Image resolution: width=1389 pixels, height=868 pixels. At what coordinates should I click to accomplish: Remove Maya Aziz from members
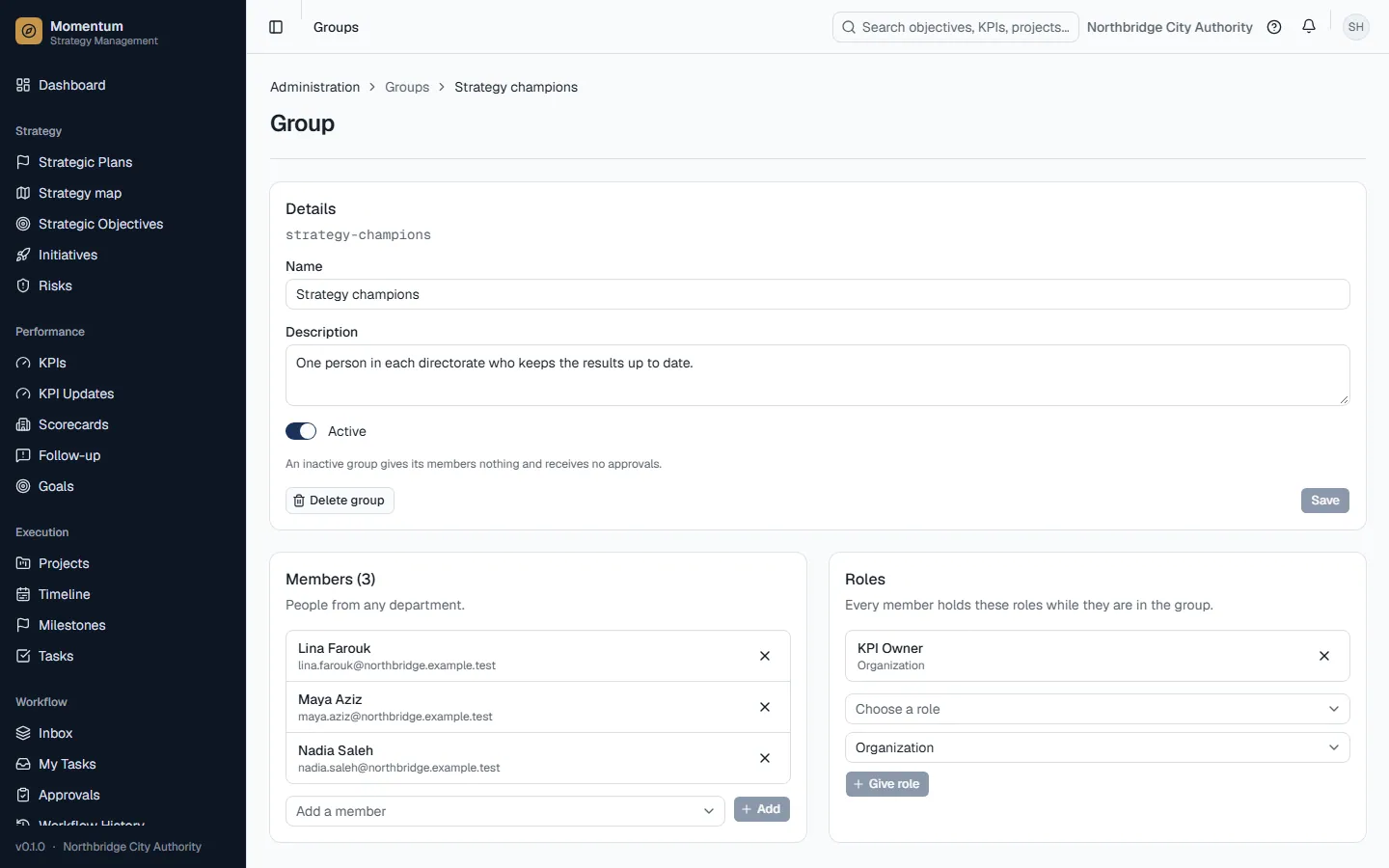765,707
